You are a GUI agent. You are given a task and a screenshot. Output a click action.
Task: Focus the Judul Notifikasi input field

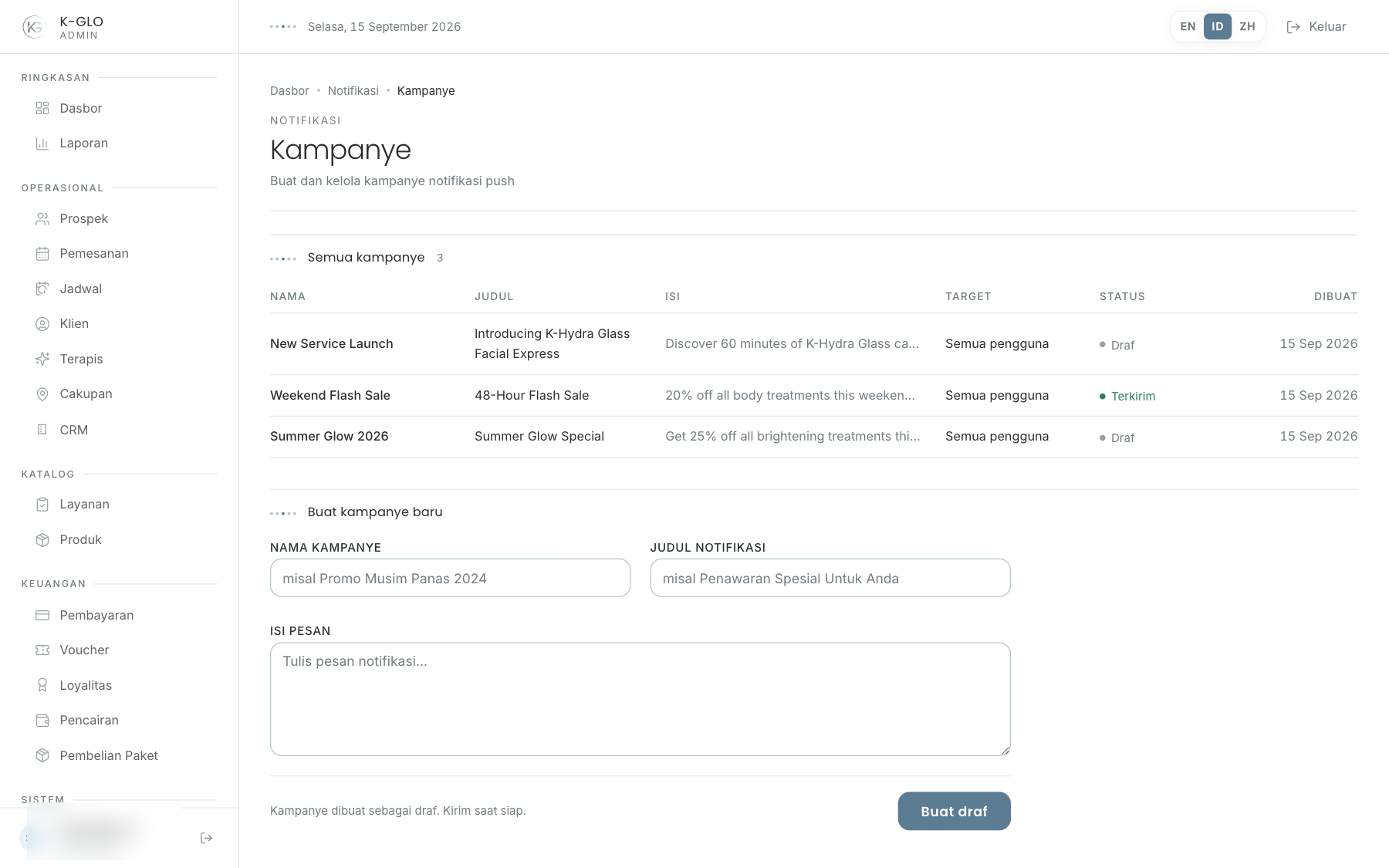coord(830,578)
